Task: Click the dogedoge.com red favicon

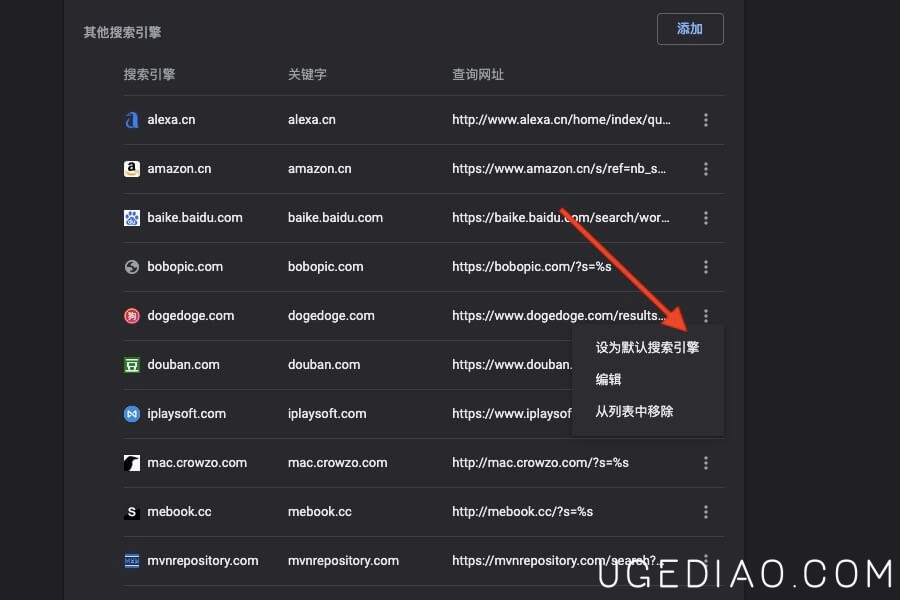Action: pyautogui.click(x=132, y=316)
